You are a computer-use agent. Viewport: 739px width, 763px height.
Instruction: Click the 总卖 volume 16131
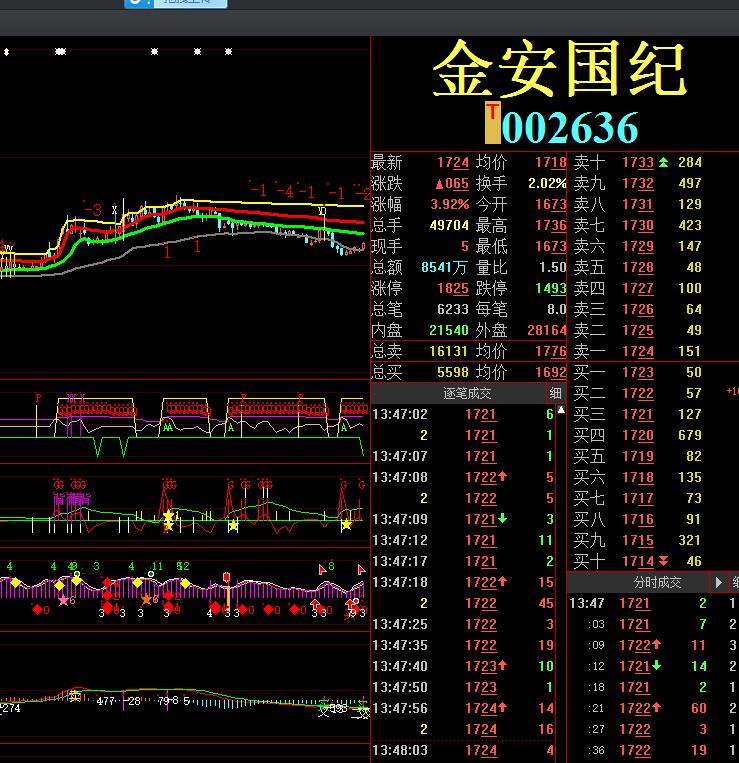pos(448,351)
